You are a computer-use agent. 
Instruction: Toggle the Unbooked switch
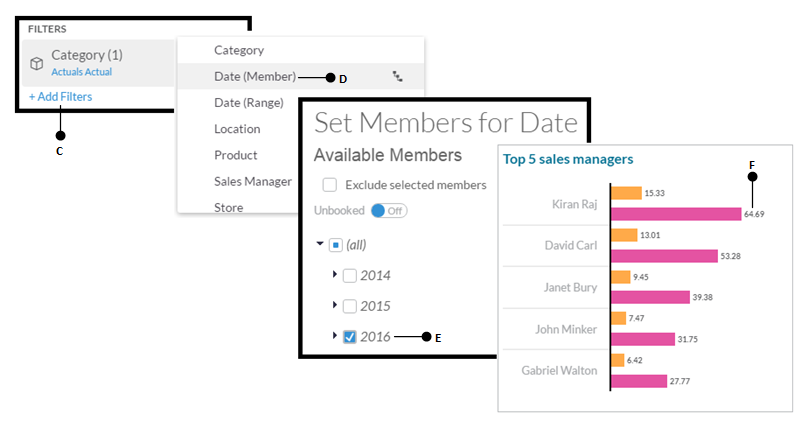pyautogui.click(x=389, y=211)
